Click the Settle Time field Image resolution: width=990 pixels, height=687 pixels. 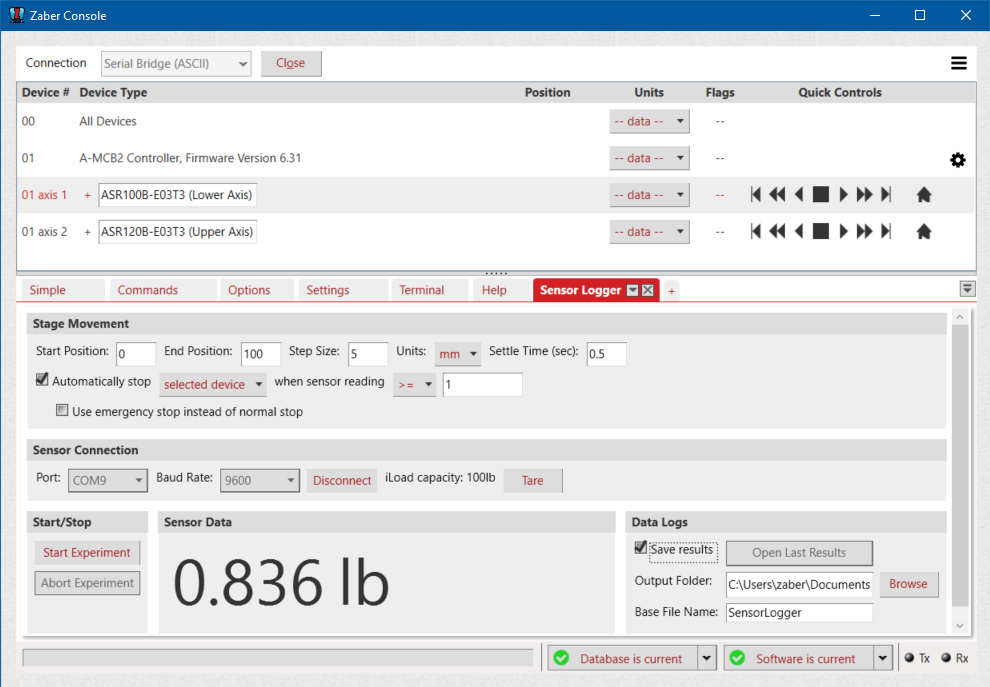pos(606,354)
